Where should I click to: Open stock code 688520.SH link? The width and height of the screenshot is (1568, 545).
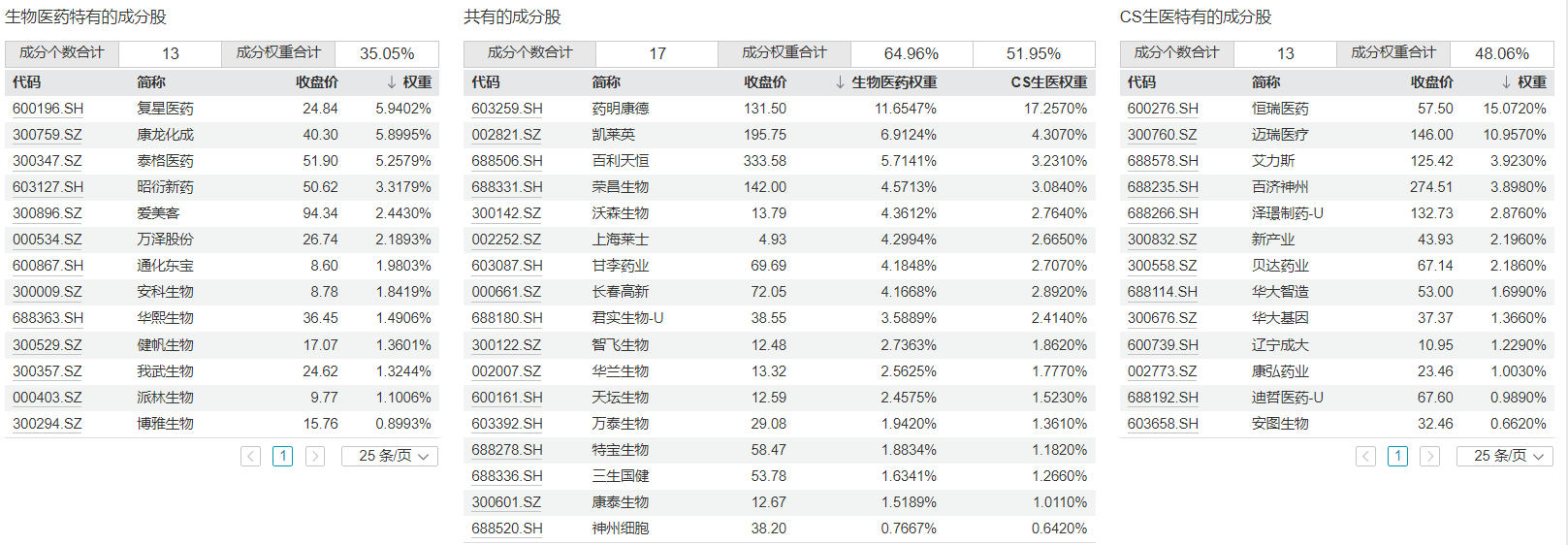coord(507,529)
